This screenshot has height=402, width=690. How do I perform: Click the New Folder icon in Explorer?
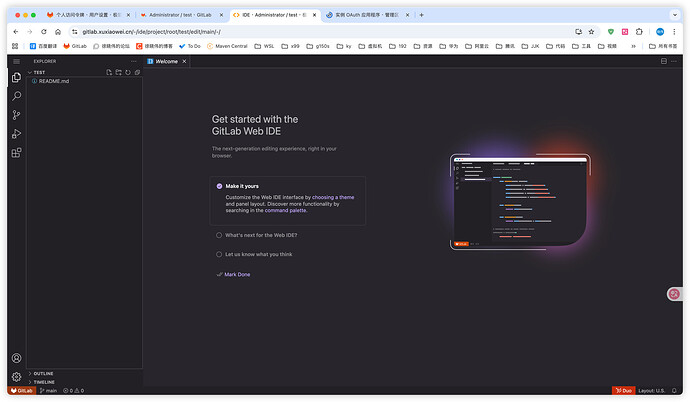click(x=118, y=72)
